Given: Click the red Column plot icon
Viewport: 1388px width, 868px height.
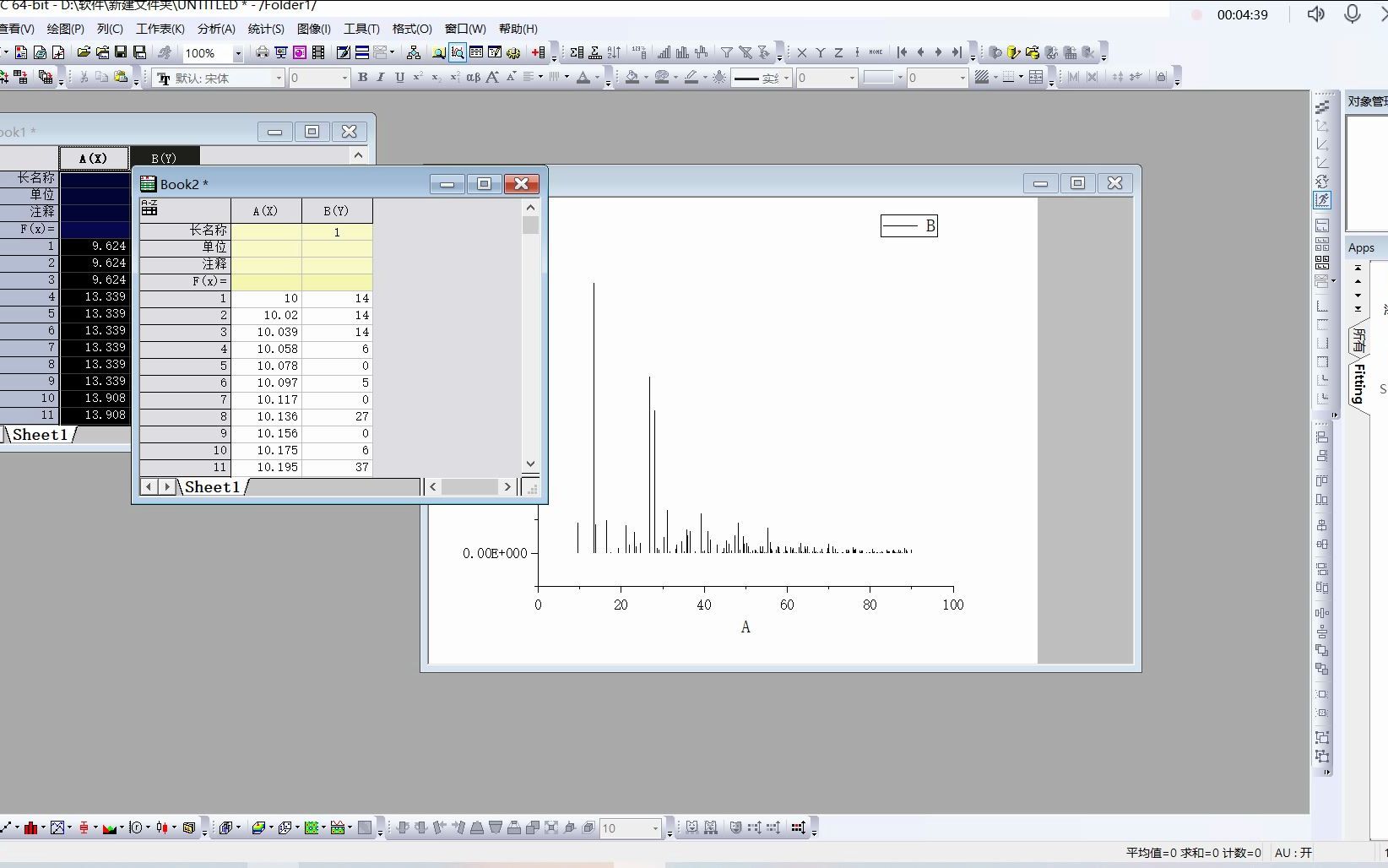Looking at the screenshot, I should coord(30,828).
